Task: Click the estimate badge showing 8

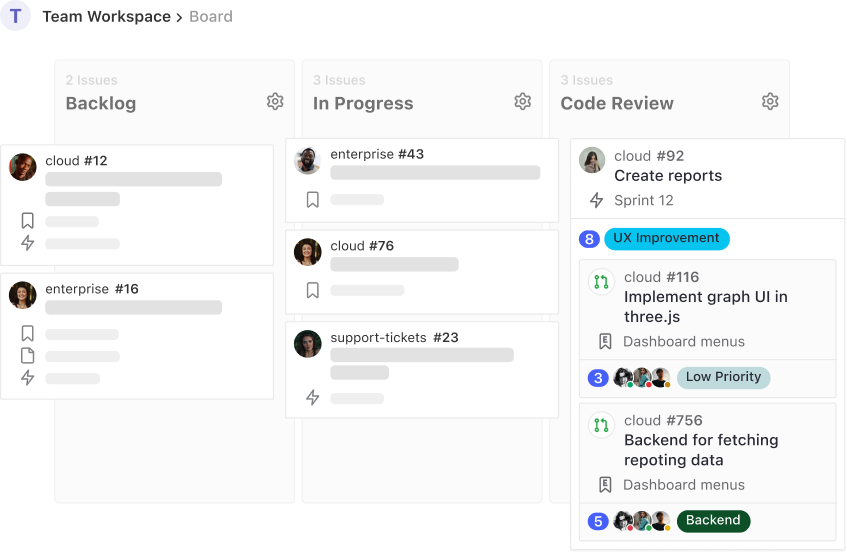Action: 589,239
